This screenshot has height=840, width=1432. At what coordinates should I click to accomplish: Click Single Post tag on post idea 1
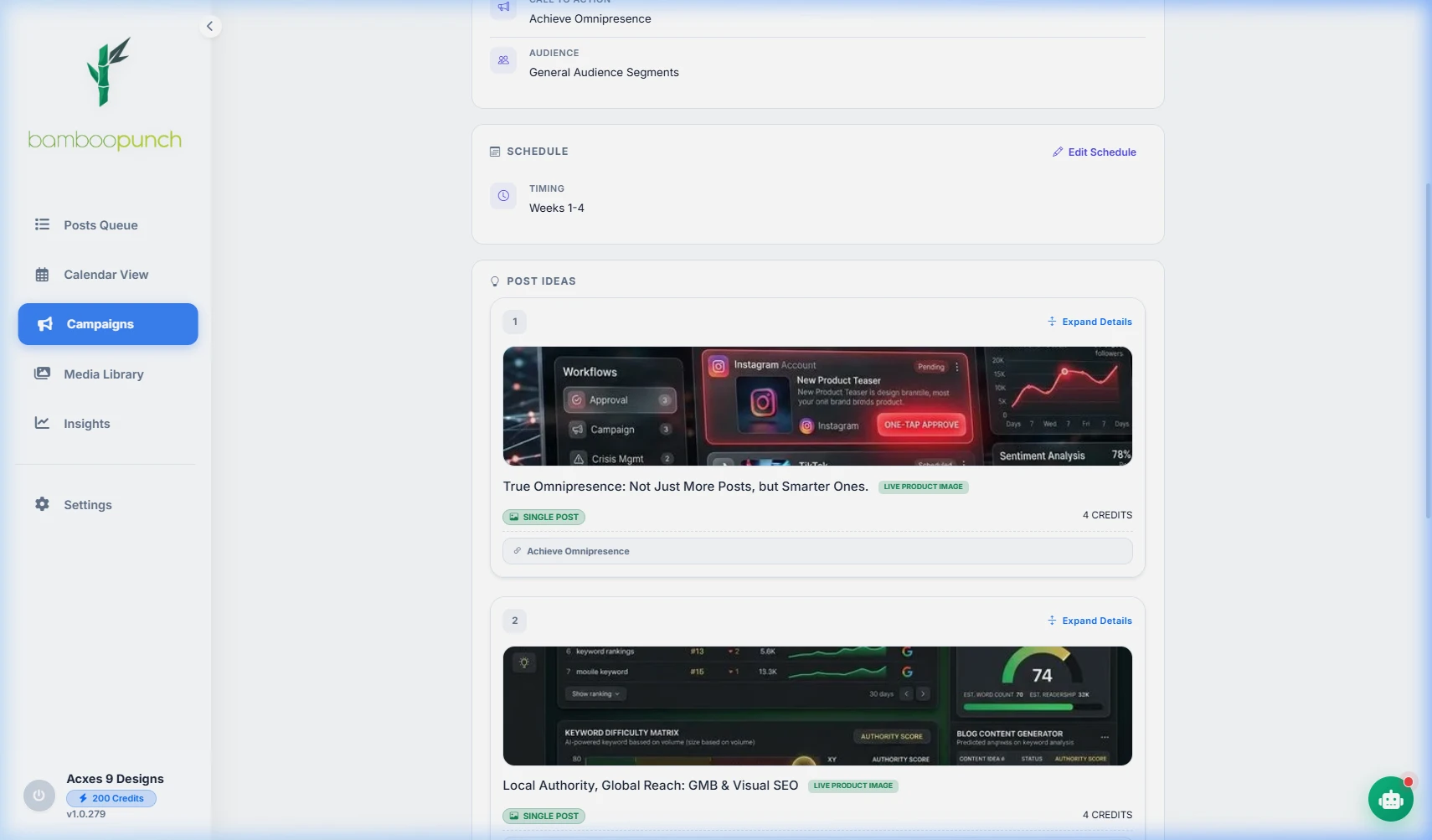click(543, 517)
